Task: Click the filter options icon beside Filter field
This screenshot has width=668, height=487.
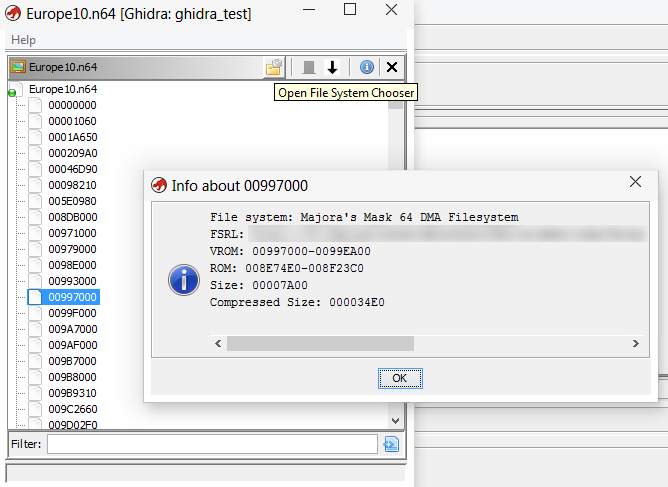Action: [391, 444]
